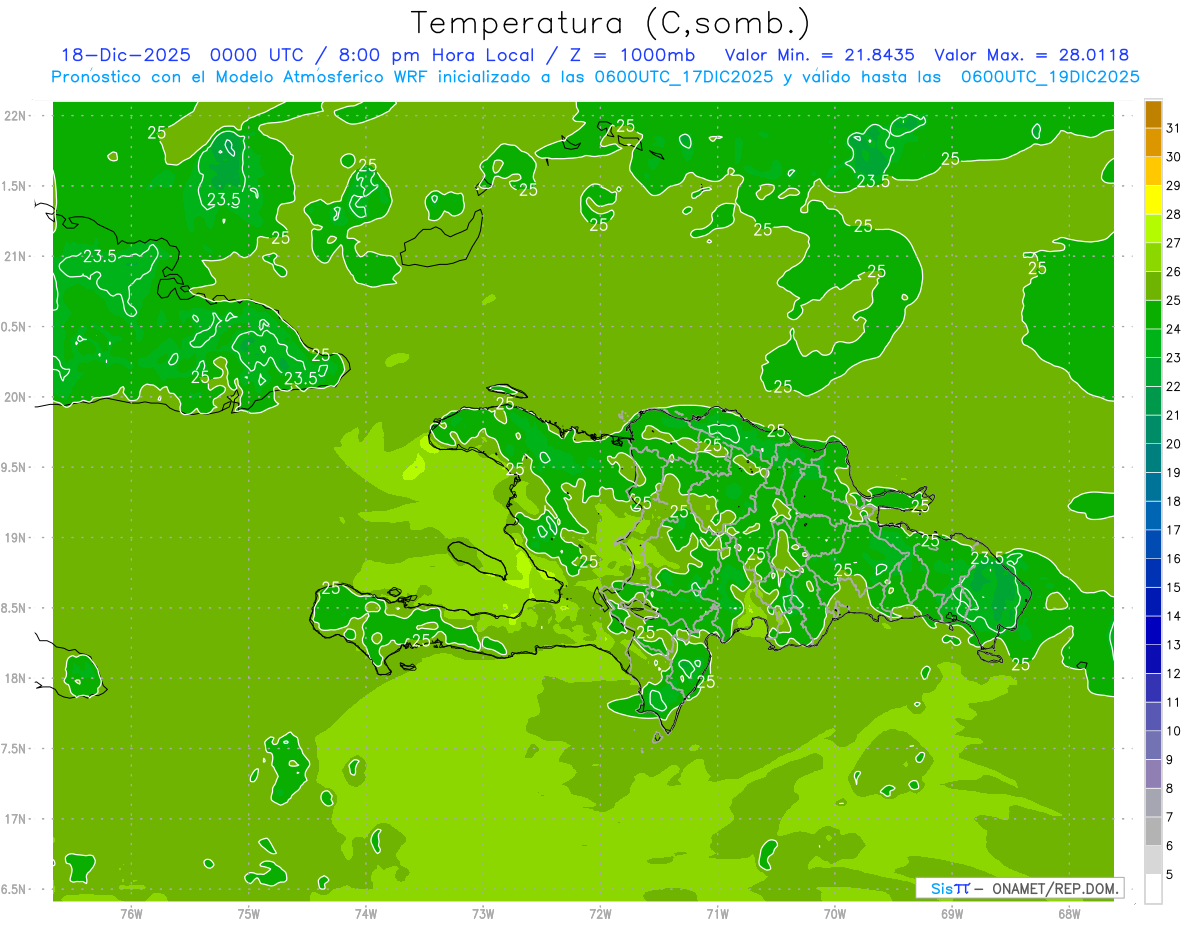1200x927 pixels.
Task: Click colorbar label '5'
Action: (1170, 875)
